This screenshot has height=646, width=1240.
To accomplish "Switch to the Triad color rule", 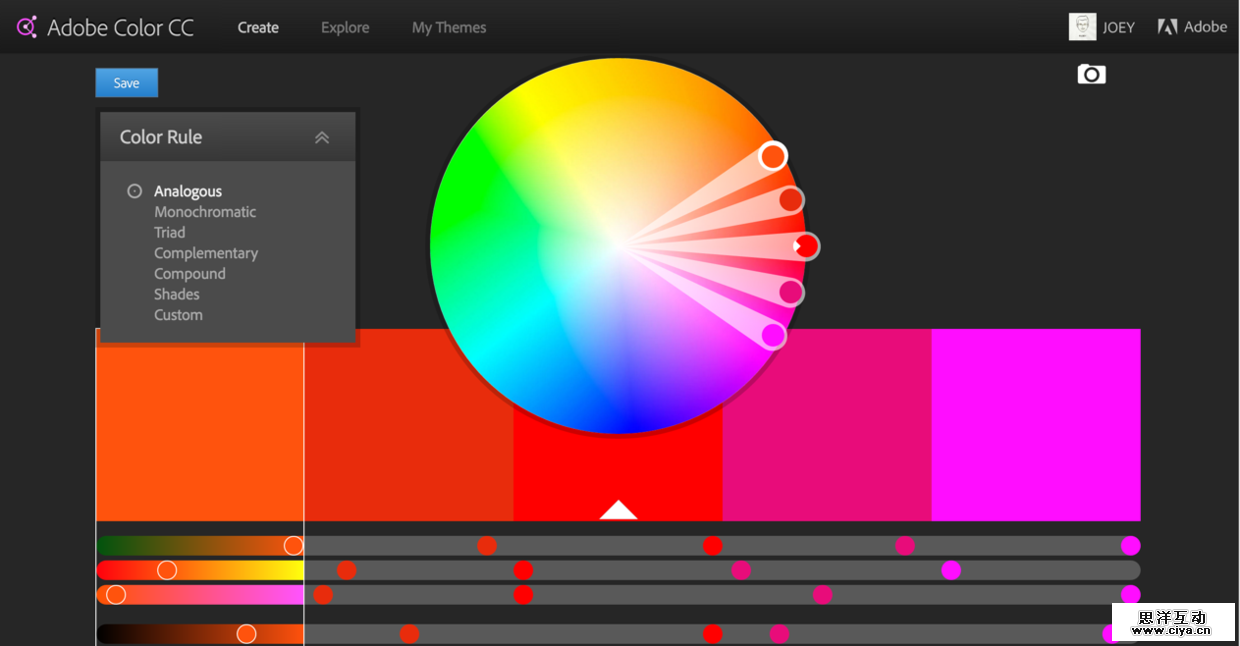I will click(x=170, y=232).
